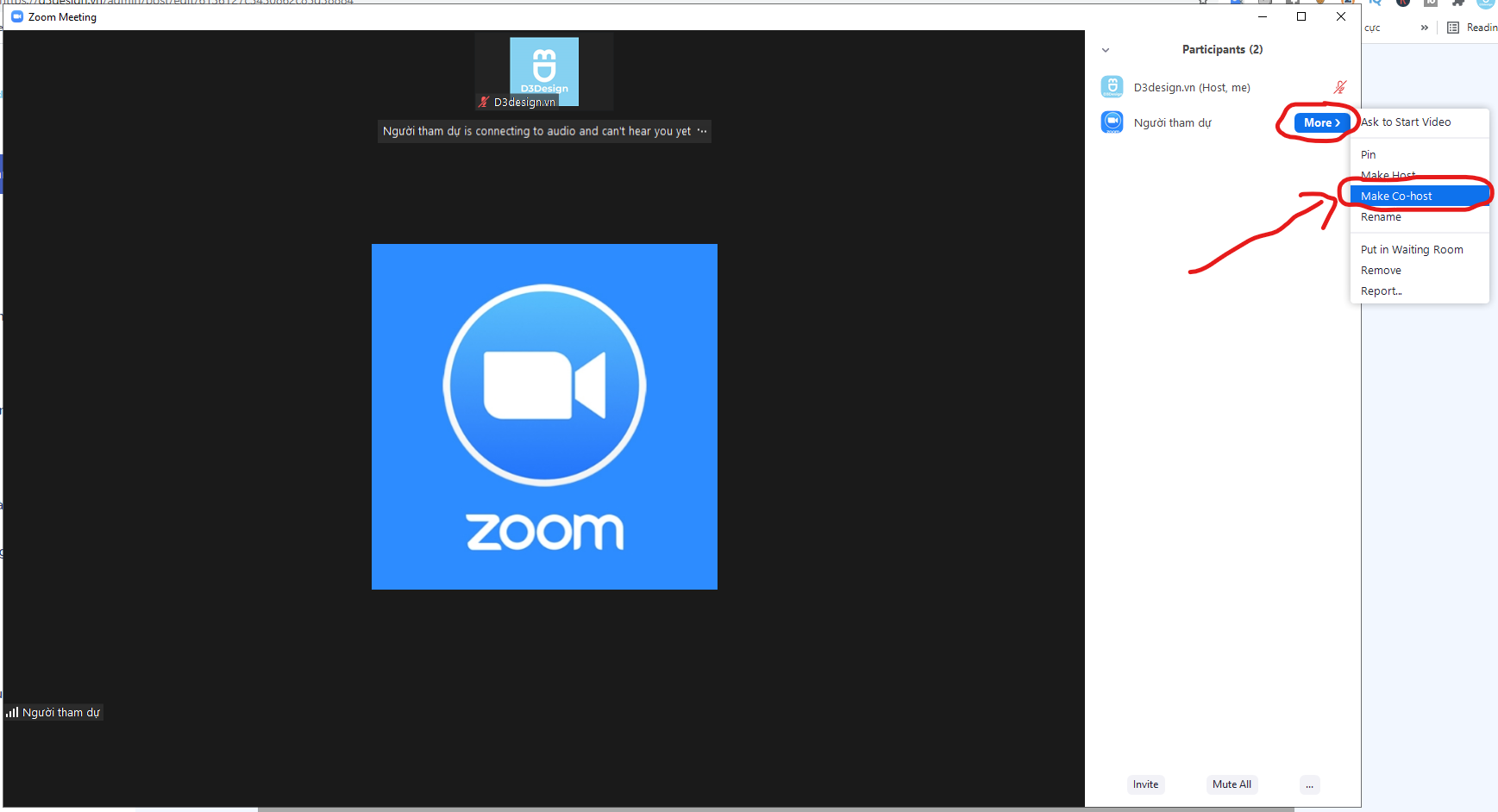
Task: Minimize the Zoom Meeting window
Action: (1263, 16)
